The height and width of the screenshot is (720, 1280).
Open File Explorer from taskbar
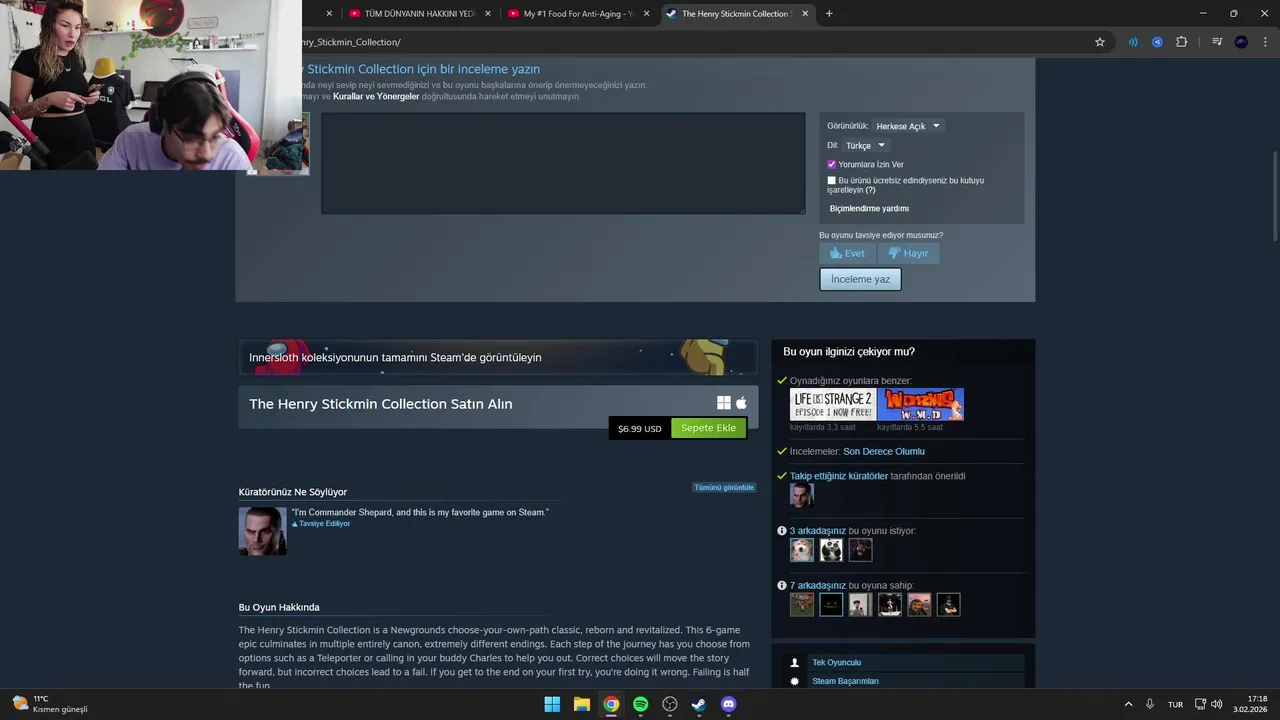coord(581,704)
